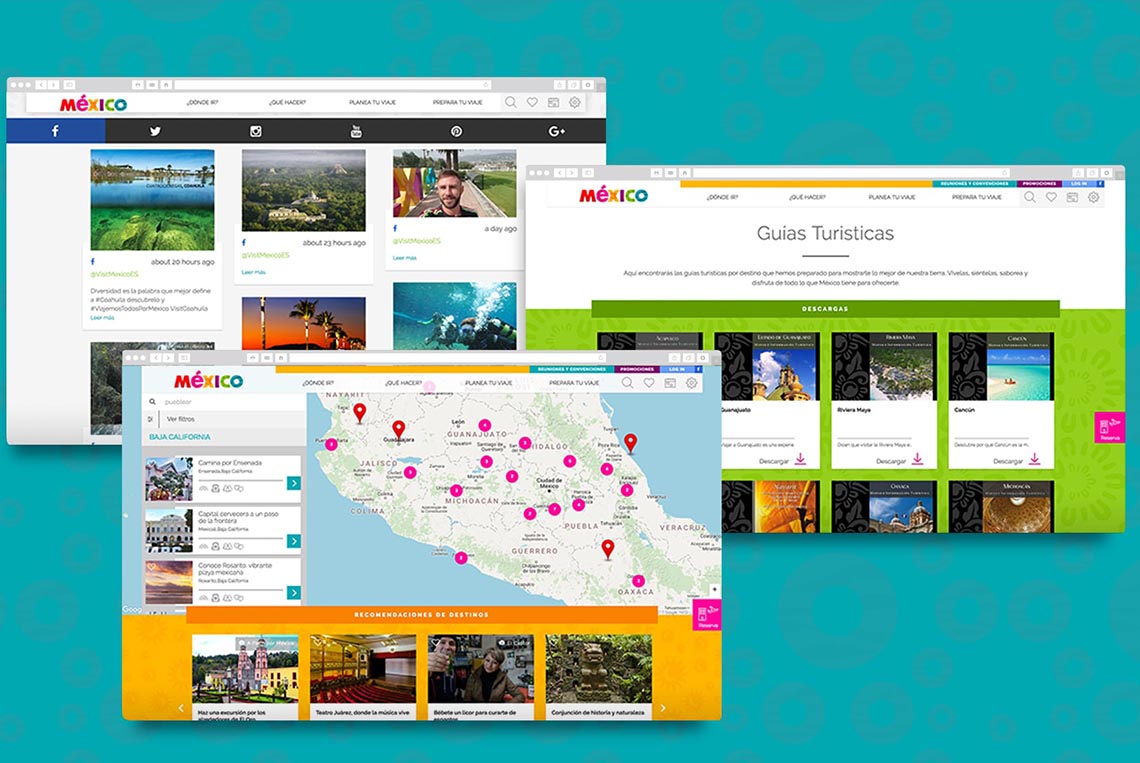Select the Pinterest social feed icon
1140x763 pixels.
pyautogui.click(x=456, y=130)
